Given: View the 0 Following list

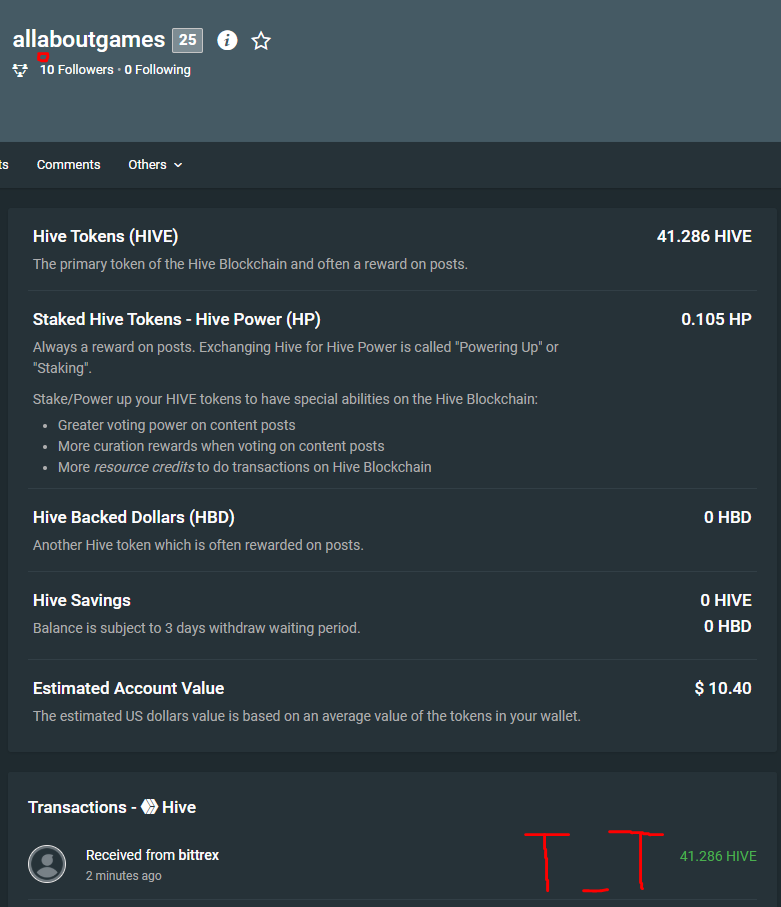Looking at the screenshot, I should tap(158, 70).
